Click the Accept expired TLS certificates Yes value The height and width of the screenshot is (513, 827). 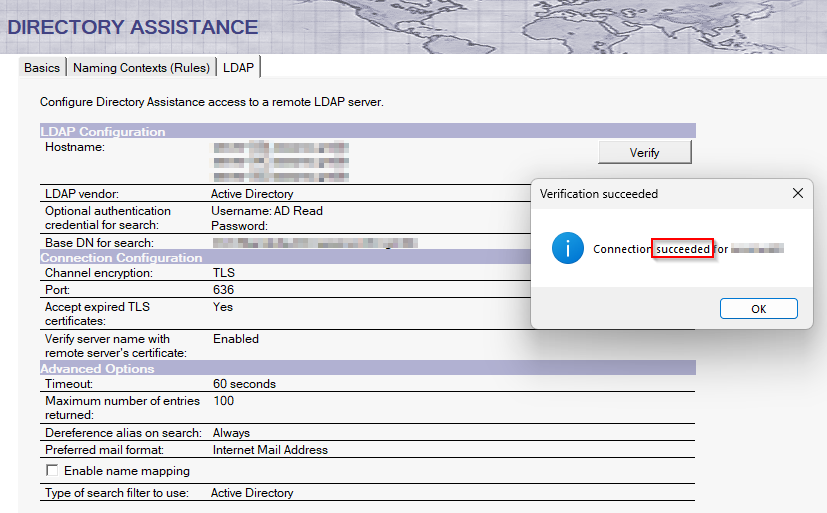pyautogui.click(x=223, y=307)
